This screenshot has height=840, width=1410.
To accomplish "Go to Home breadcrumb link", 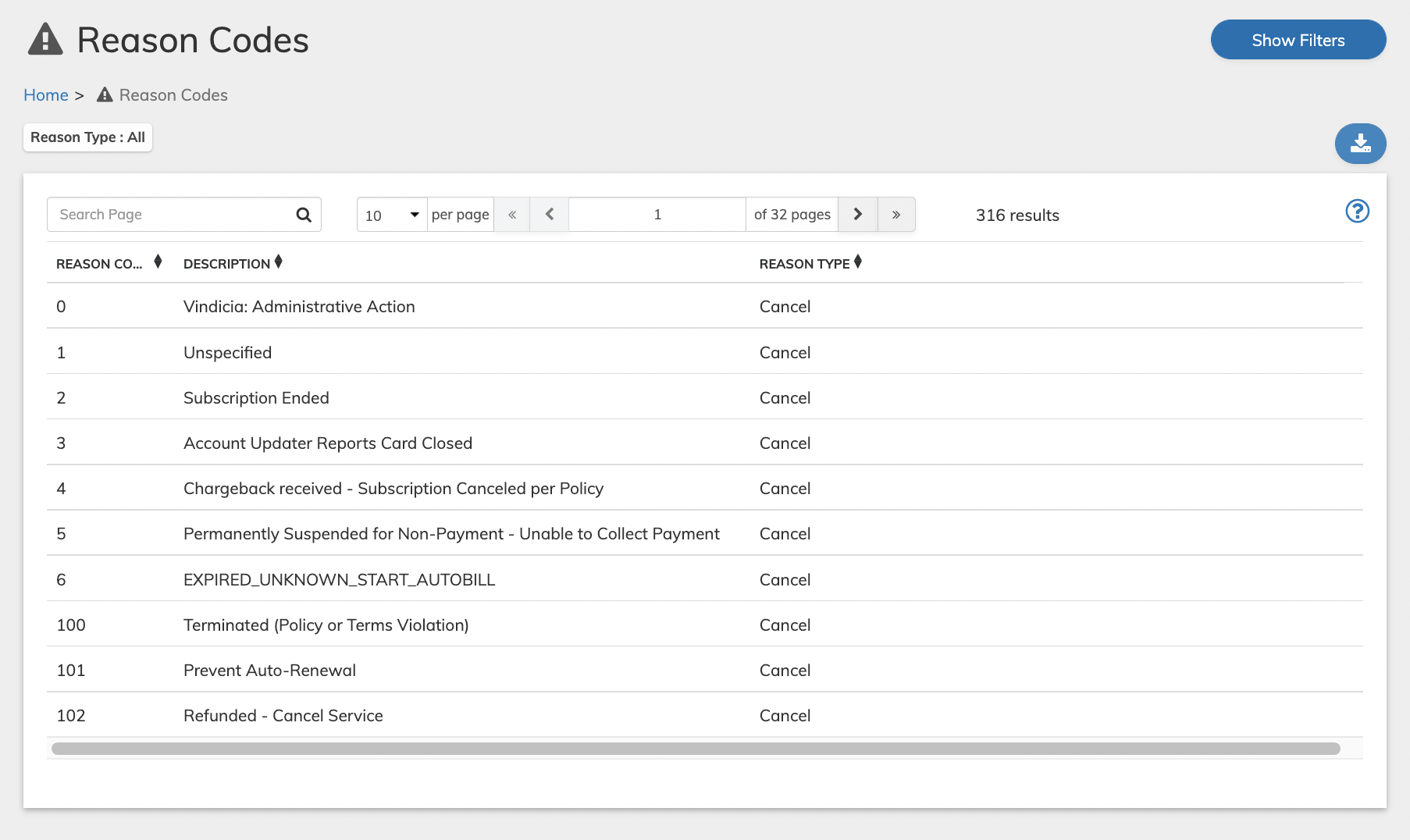I will (x=46, y=95).
